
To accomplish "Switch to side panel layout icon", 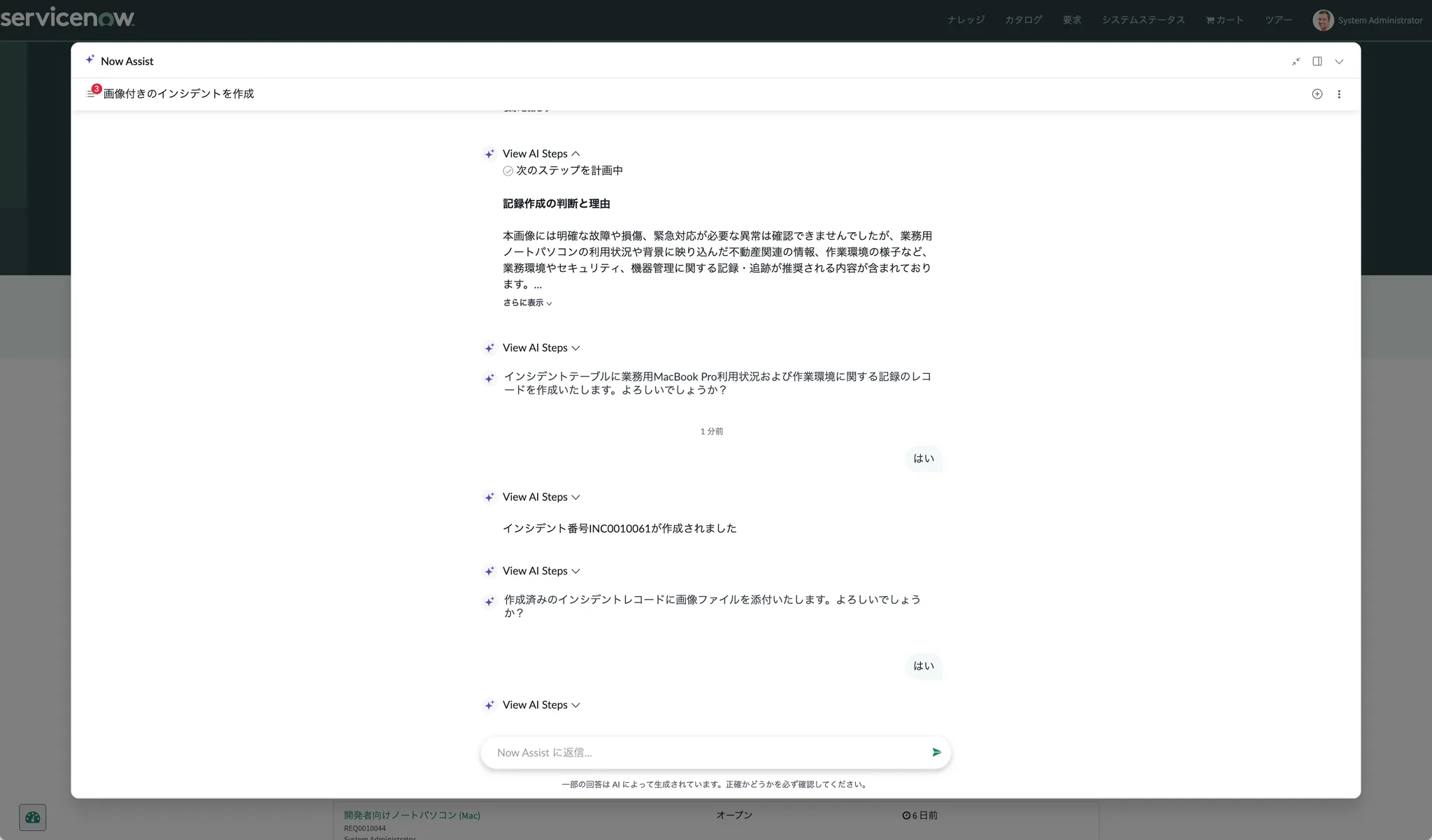I will click(1317, 61).
